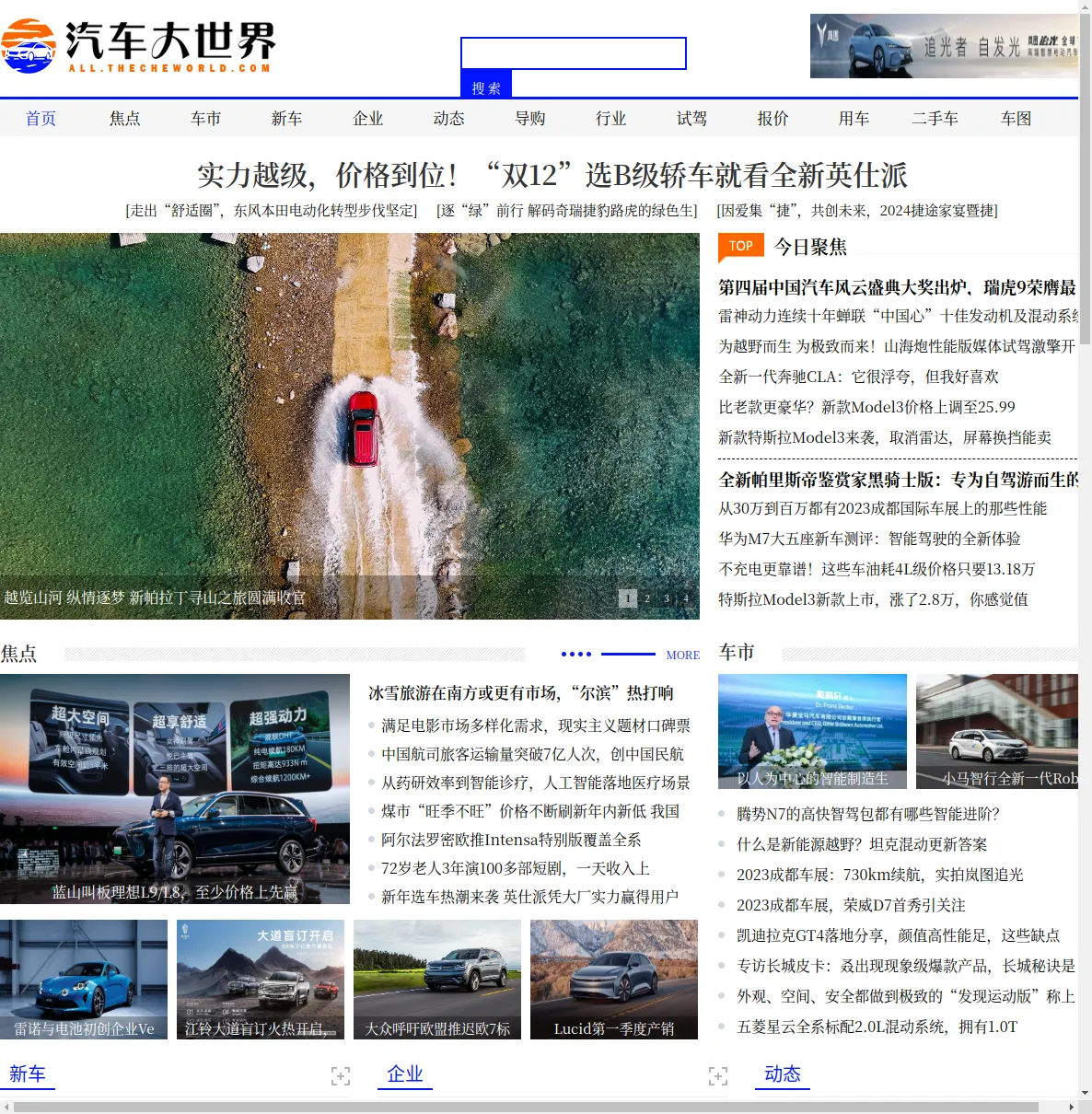This screenshot has width=1092, height=1114.
Task: Select 车市 in the navigation bar
Action: point(206,119)
